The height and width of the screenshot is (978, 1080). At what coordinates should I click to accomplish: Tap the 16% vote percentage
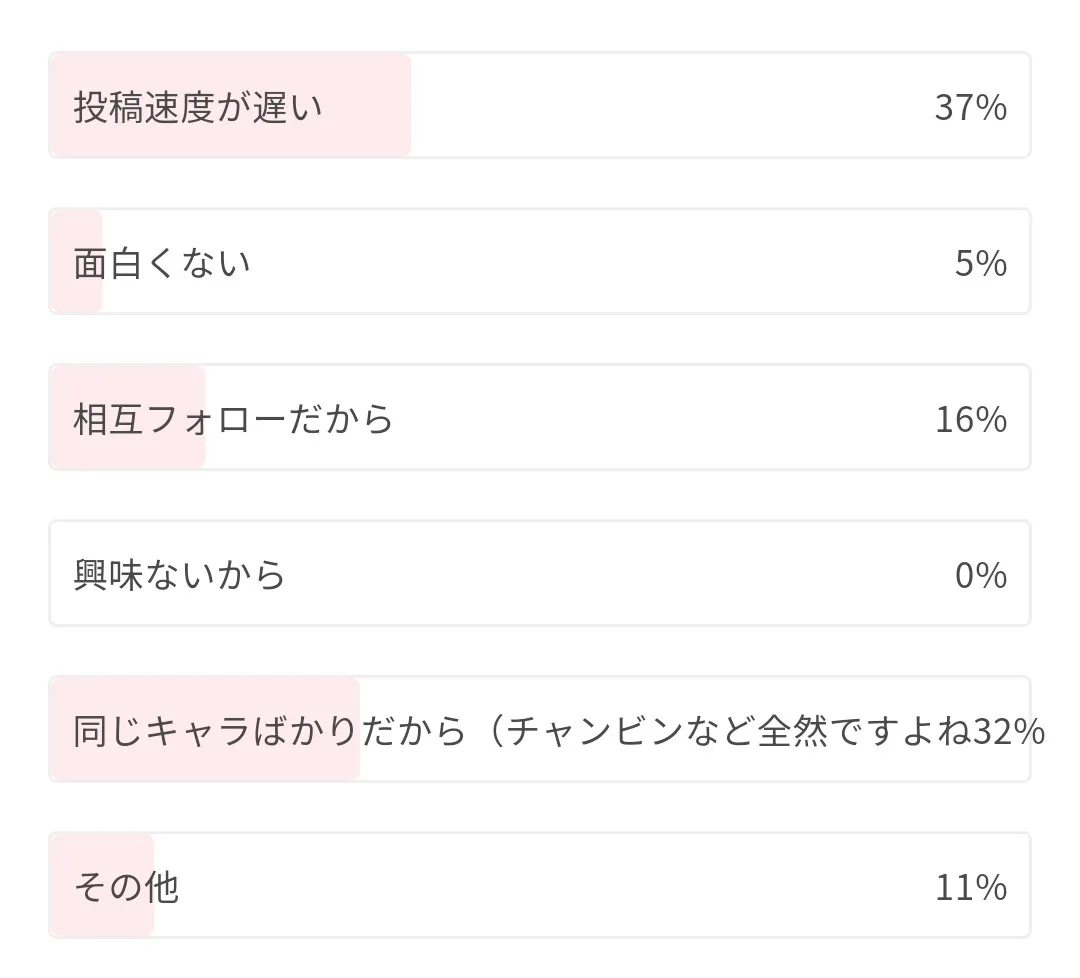click(x=970, y=419)
